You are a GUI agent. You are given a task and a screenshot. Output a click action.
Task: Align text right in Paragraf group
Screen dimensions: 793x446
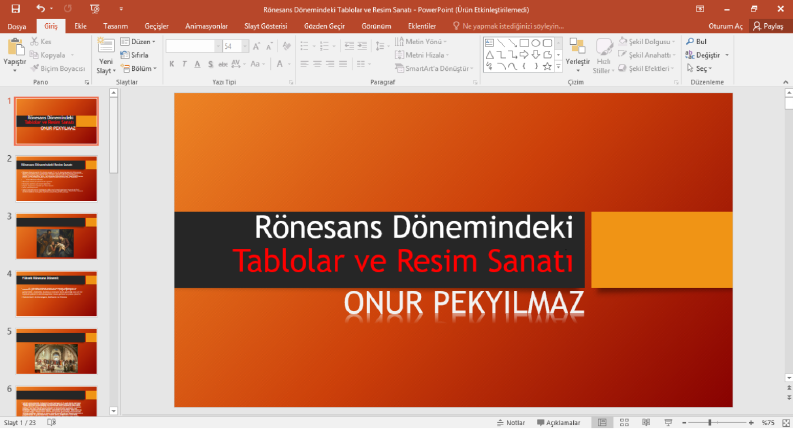(x=330, y=64)
